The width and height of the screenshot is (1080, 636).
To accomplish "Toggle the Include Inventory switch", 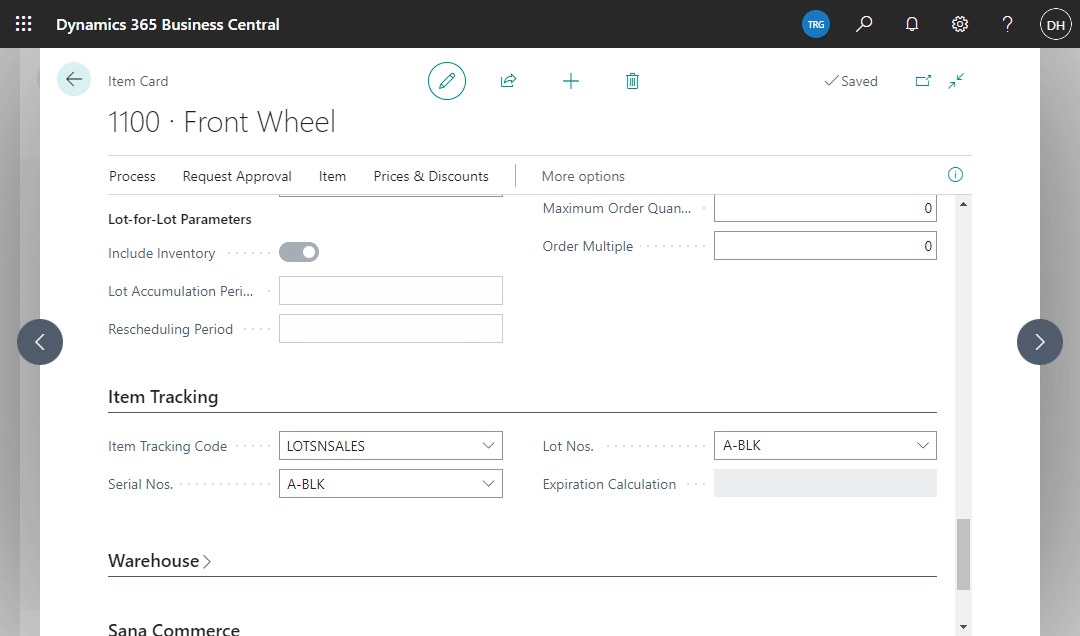I will 299,252.
